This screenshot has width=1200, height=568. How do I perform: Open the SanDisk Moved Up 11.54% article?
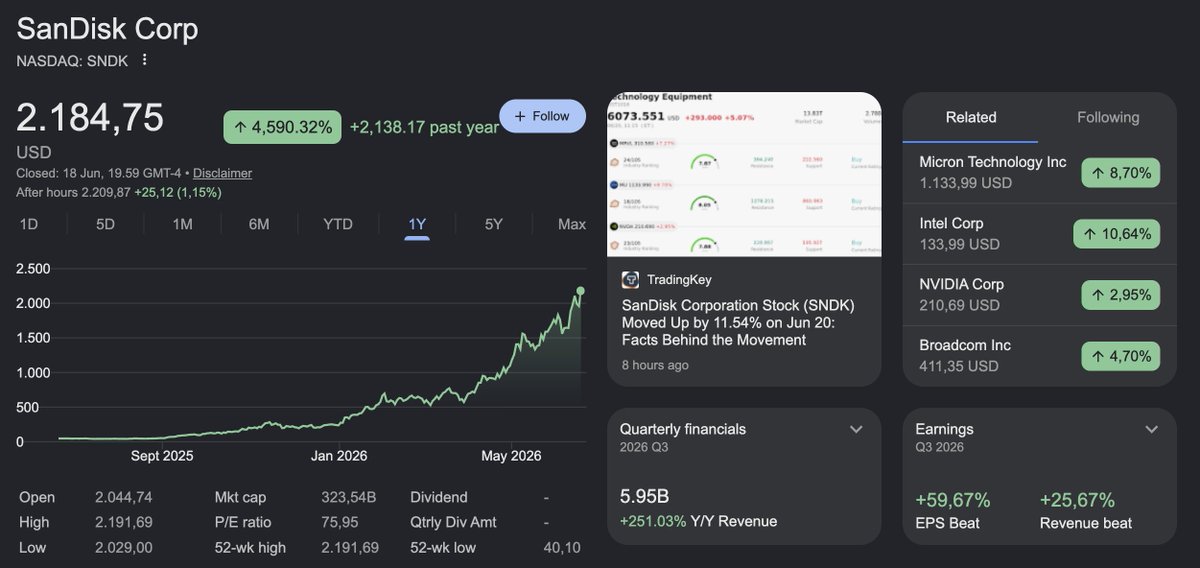coord(738,322)
